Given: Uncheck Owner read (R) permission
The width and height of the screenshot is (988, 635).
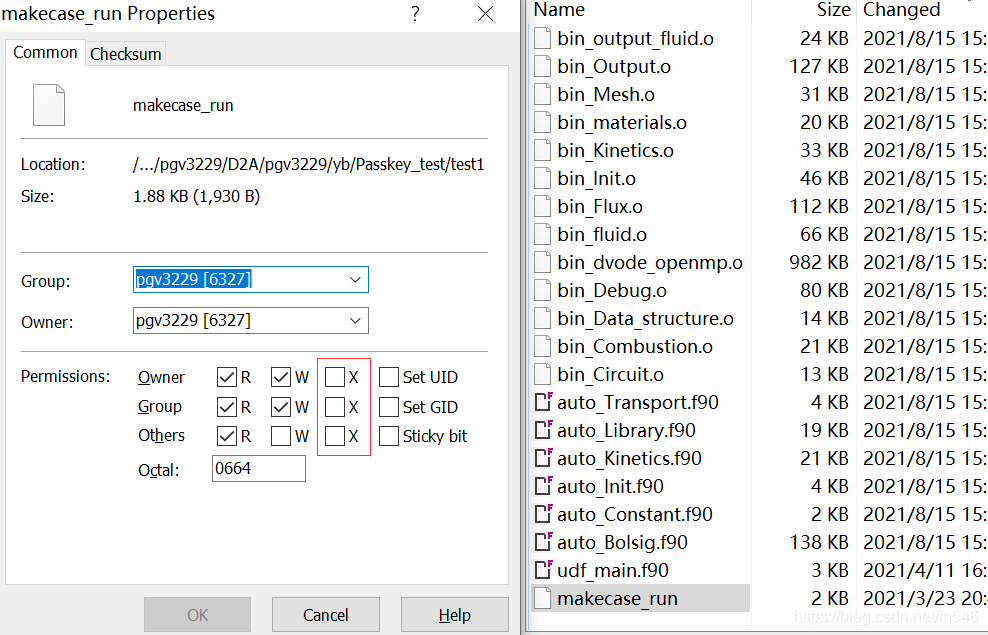Looking at the screenshot, I should [226, 377].
